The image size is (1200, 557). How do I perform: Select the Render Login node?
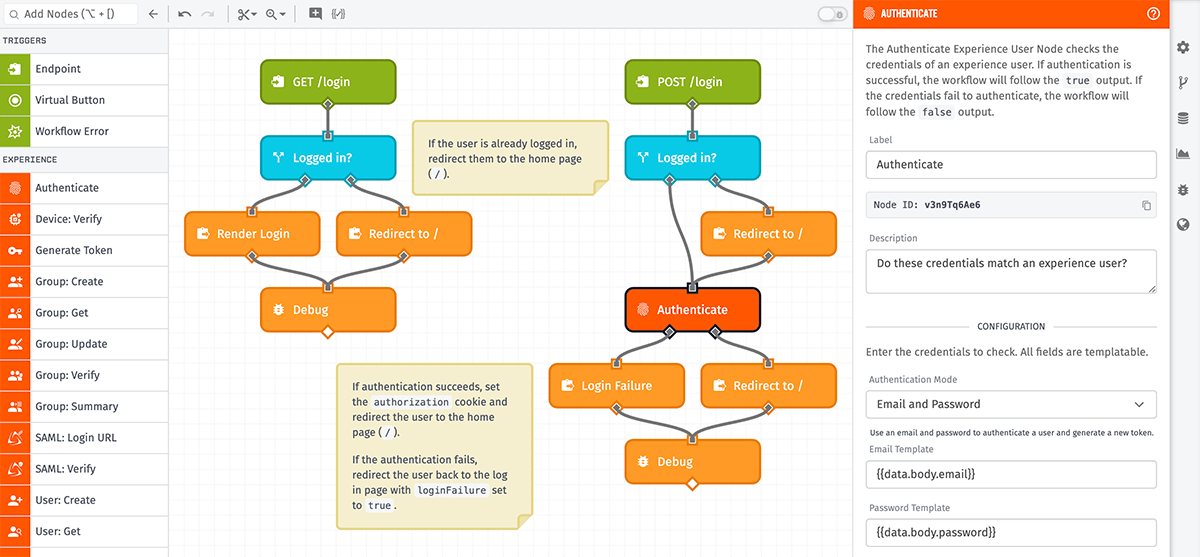click(252, 234)
